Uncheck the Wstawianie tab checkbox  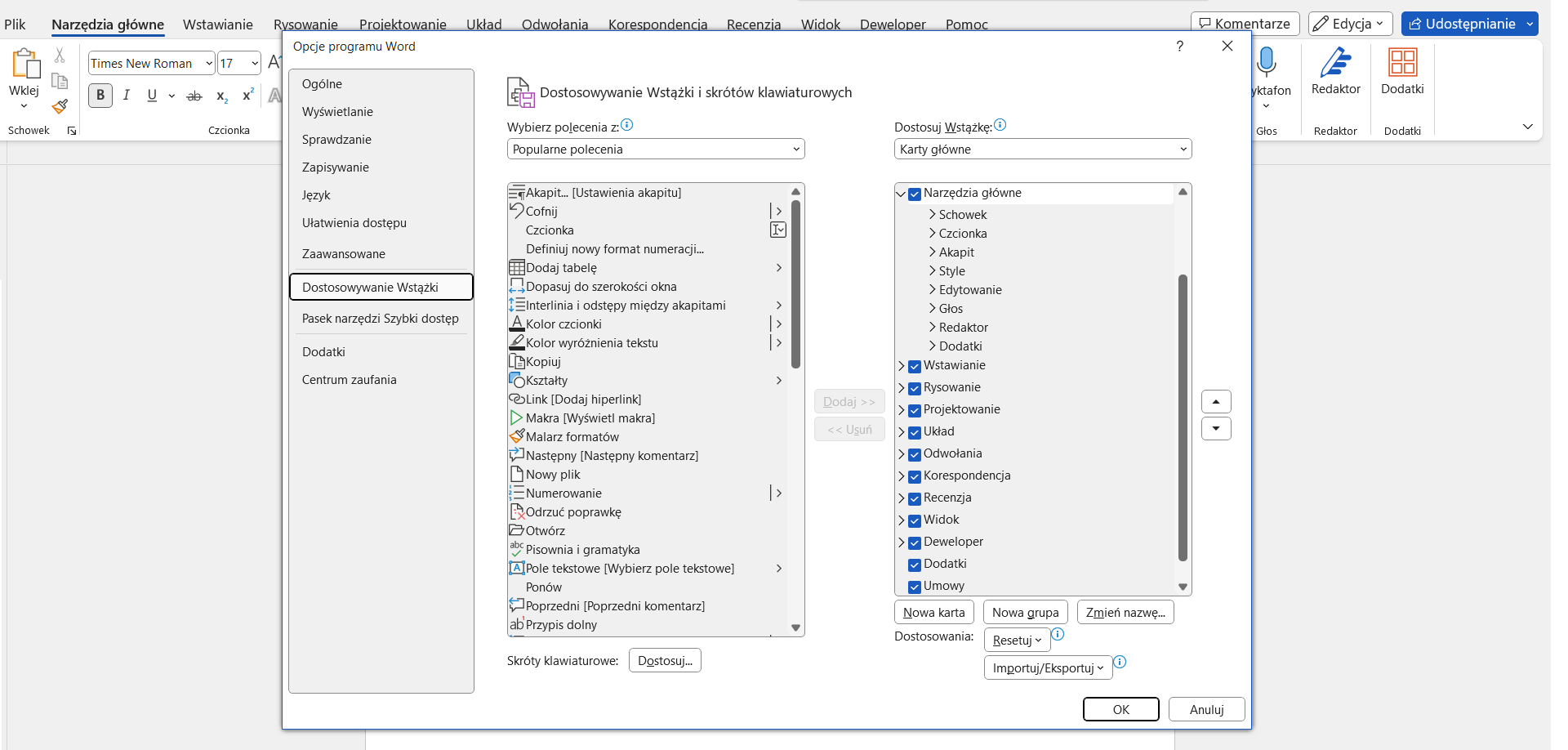tap(915, 366)
